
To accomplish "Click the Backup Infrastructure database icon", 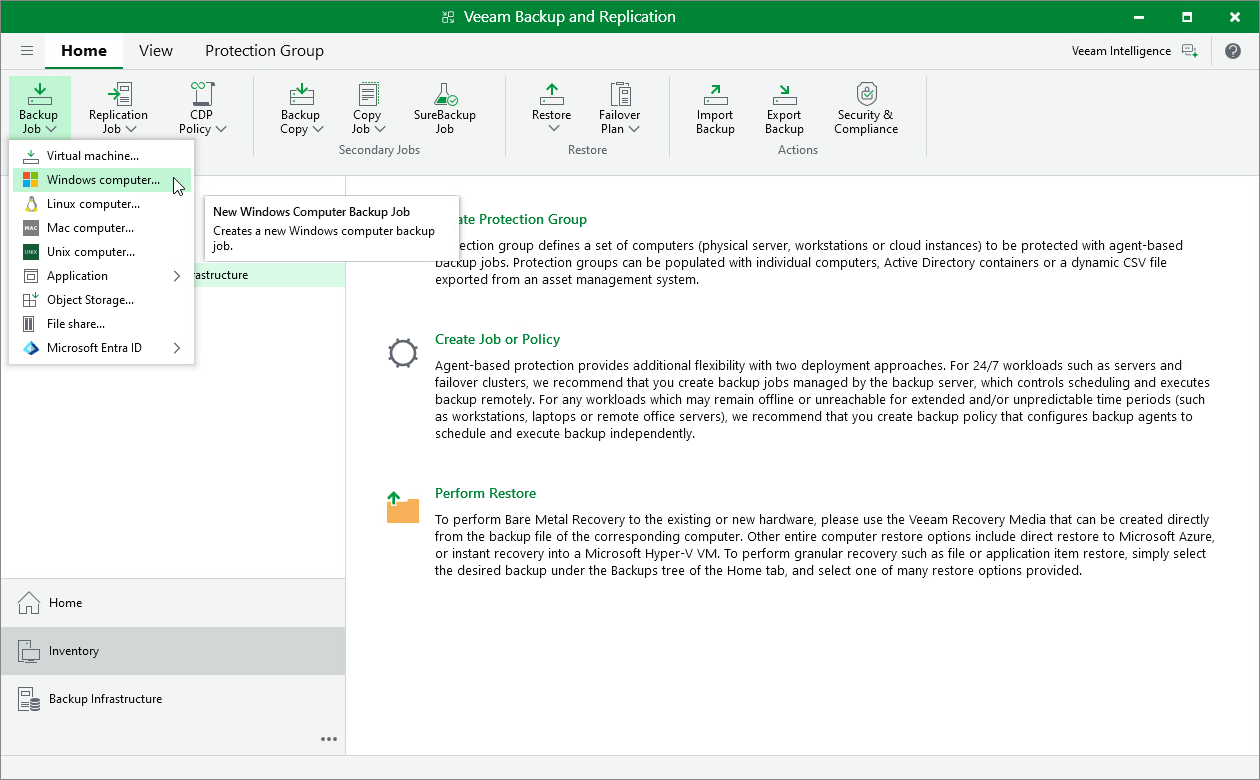I will (x=28, y=699).
